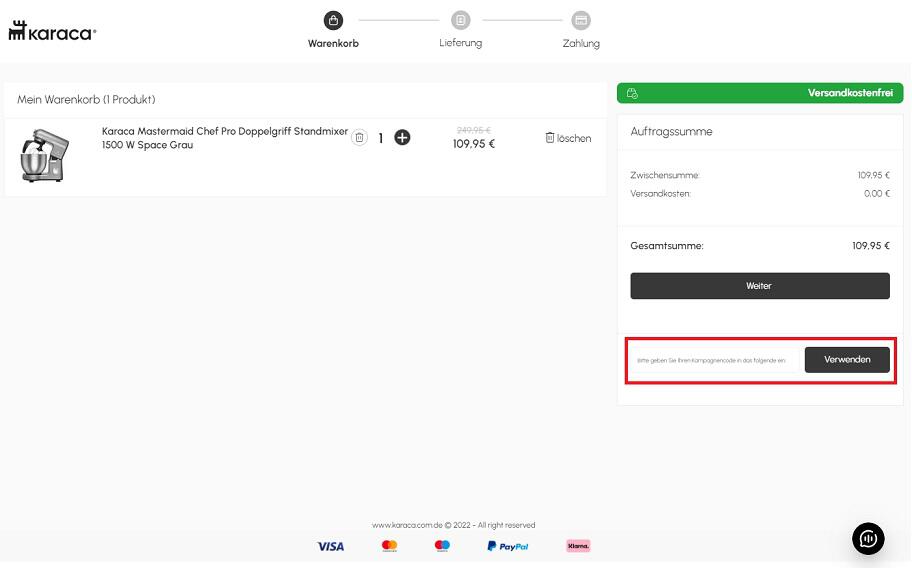Image resolution: width=912 pixels, height=568 pixels.
Task: Click the Versandkostenfrei package icon
Action: pos(632,93)
